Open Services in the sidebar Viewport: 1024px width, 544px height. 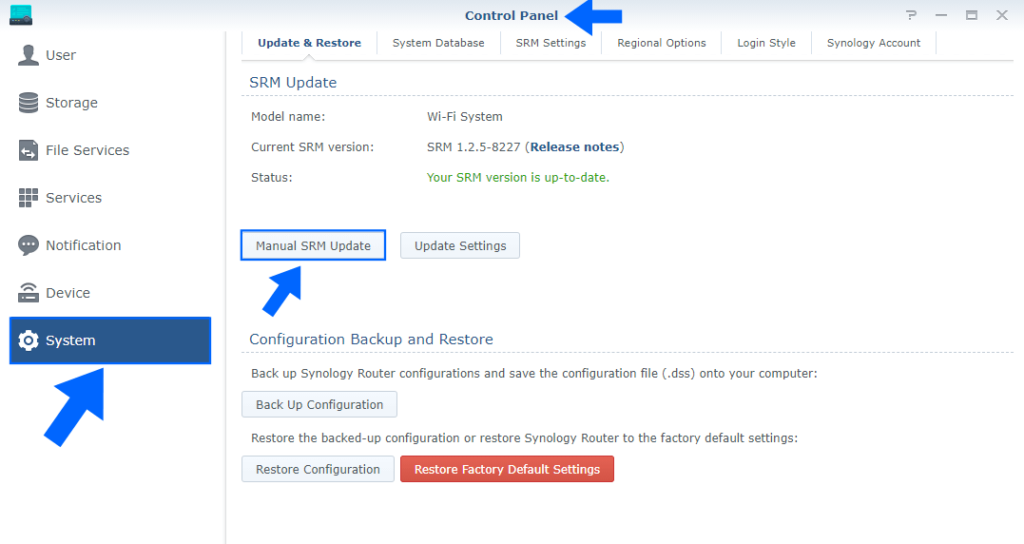pyautogui.click(x=110, y=198)
